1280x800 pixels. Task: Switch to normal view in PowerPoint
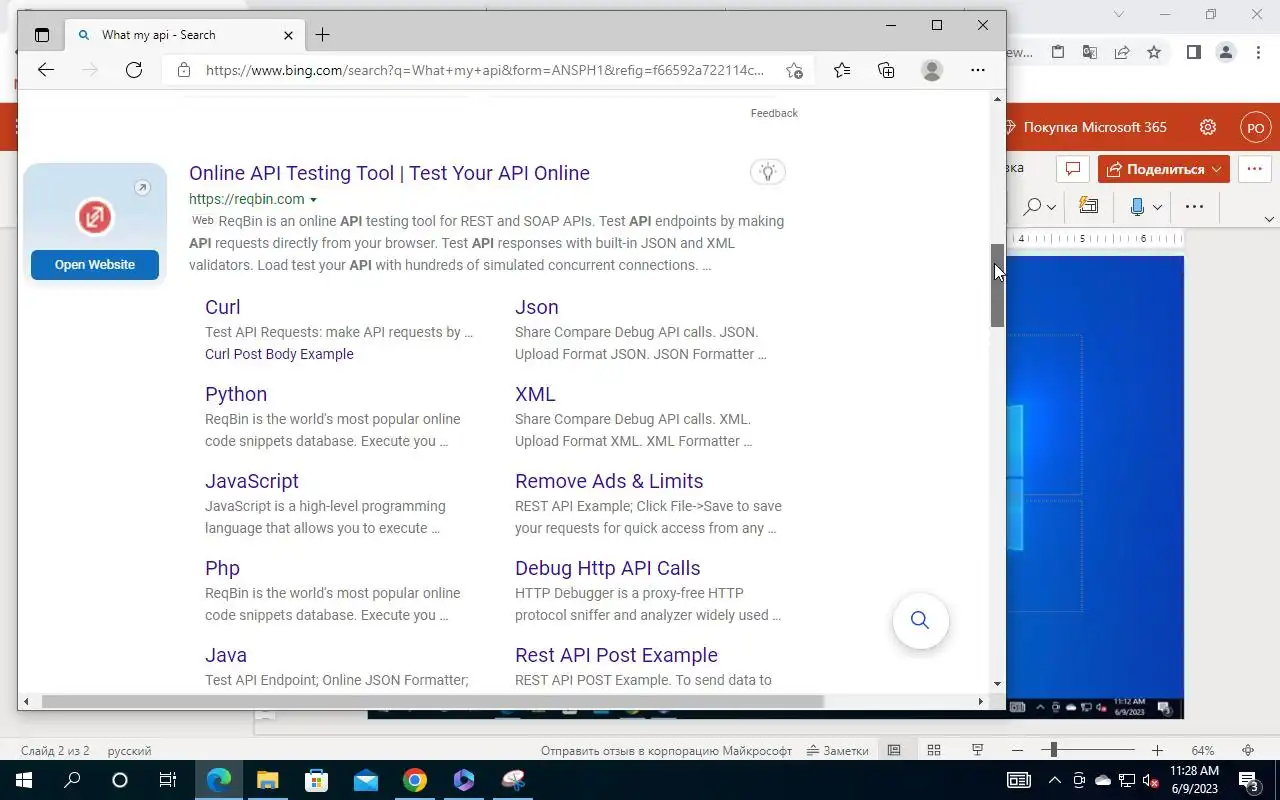pos(894,751)
